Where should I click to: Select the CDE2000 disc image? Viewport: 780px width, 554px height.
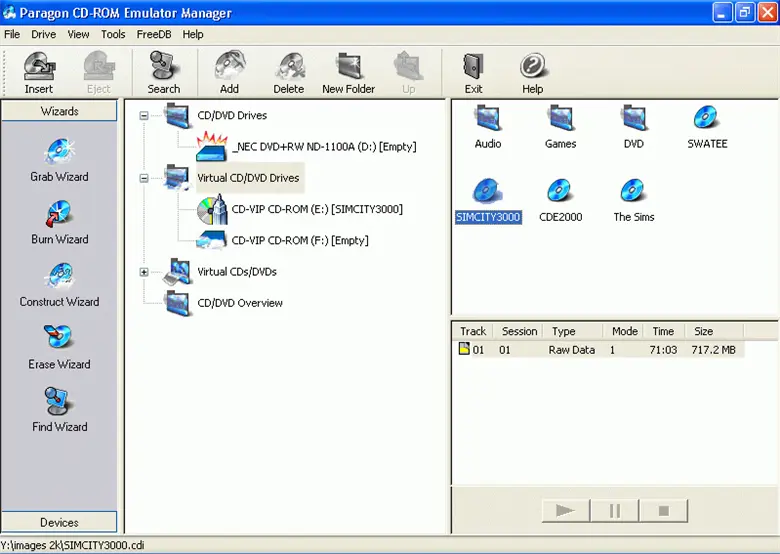coord(560,199)
